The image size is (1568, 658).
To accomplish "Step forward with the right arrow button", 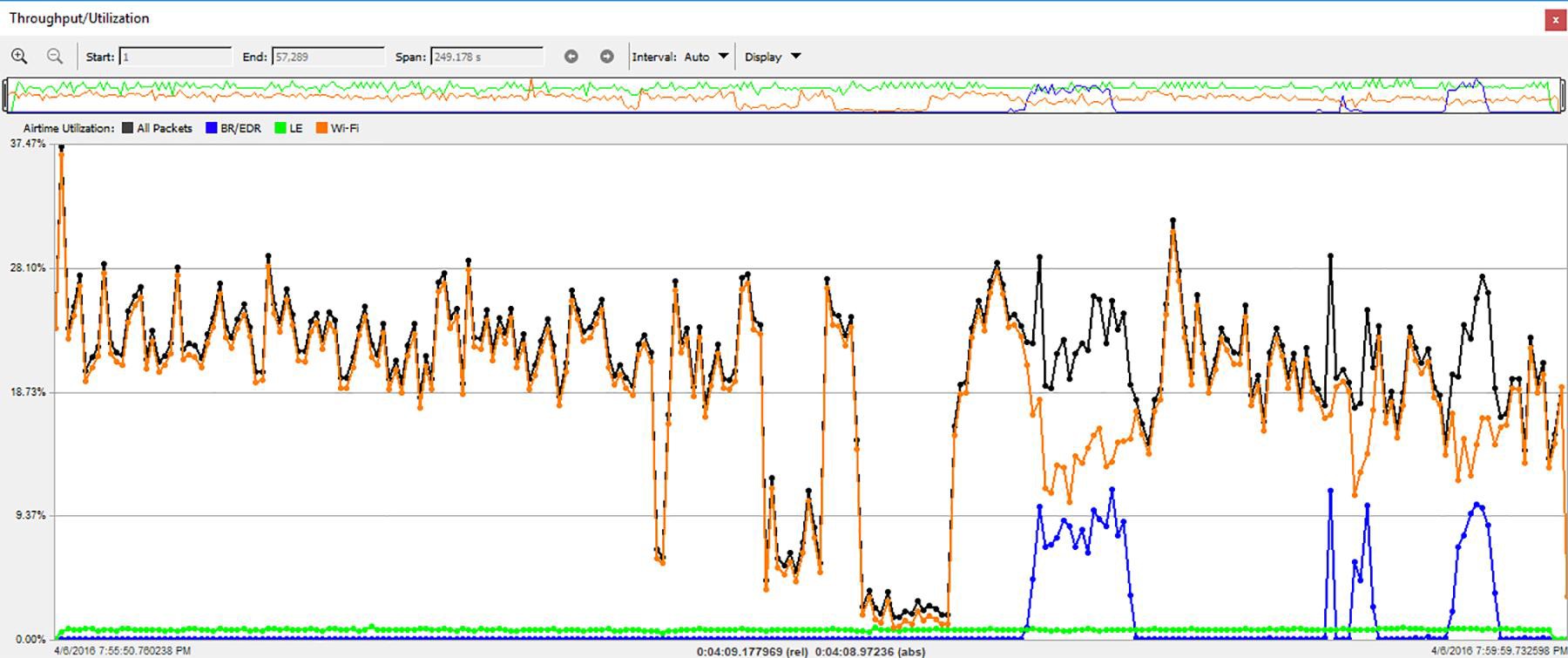I will pyautogui.click(x=607, y=57).
